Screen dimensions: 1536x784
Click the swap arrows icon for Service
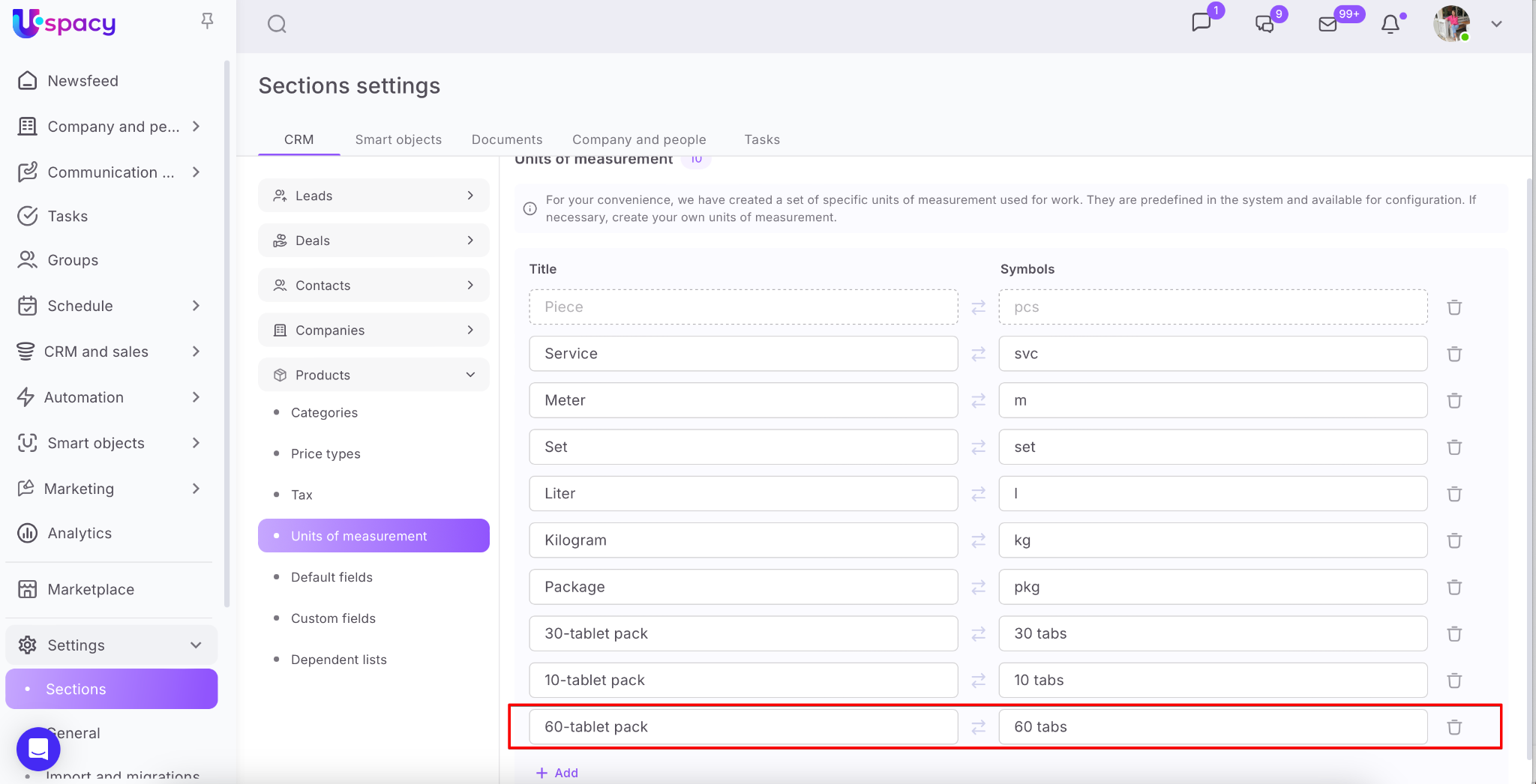click(x=978, y=354)
